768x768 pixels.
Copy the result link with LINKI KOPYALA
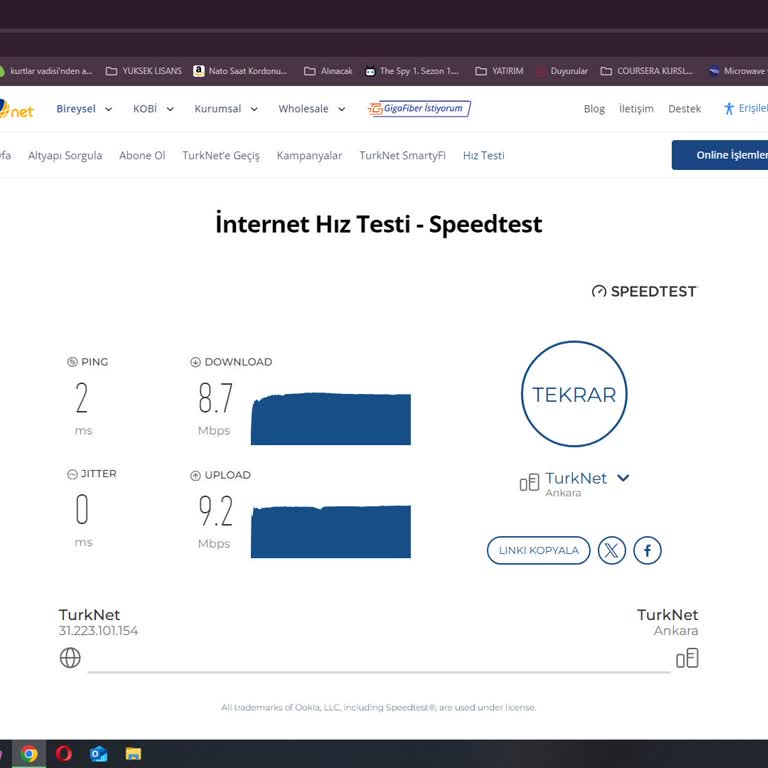coord(538,550)
